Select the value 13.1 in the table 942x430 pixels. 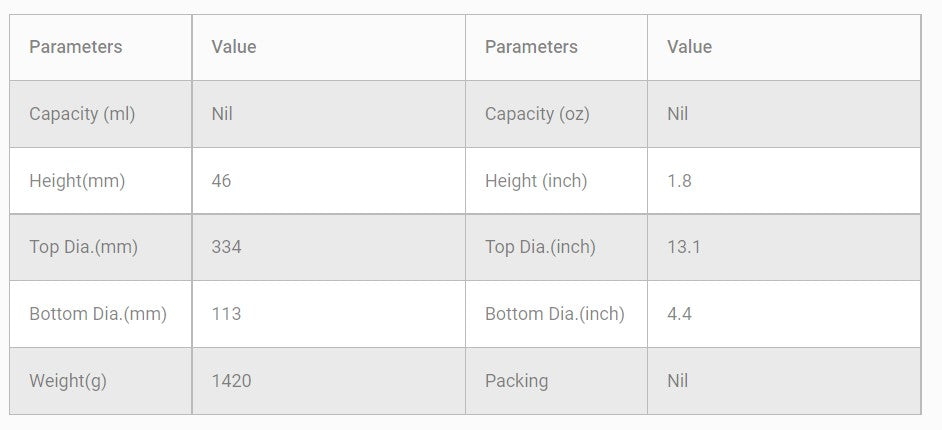tap(683, 247)
